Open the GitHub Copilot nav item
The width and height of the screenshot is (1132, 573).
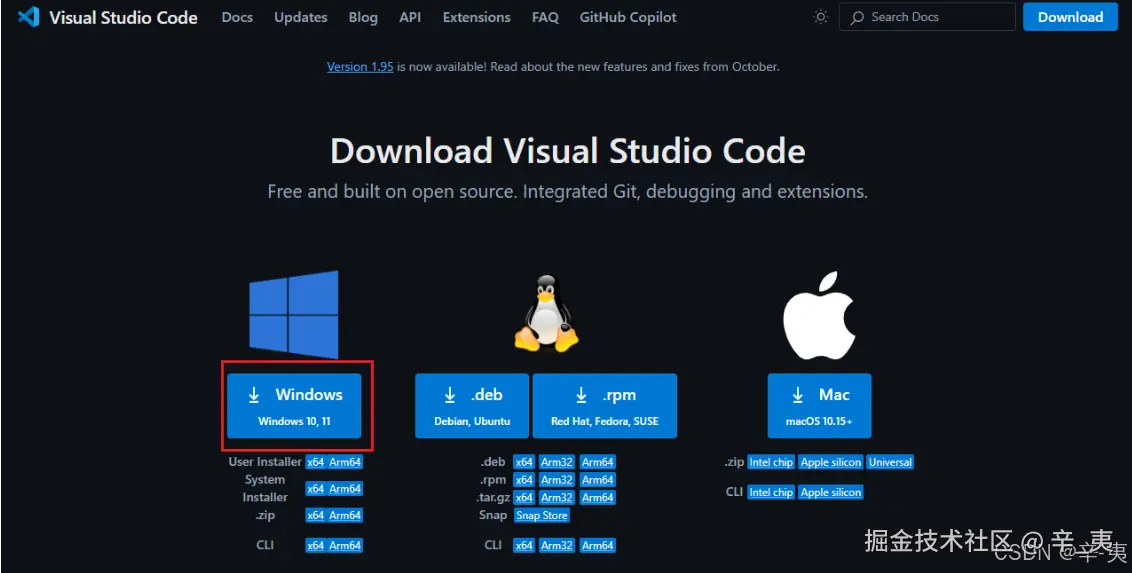628,17
